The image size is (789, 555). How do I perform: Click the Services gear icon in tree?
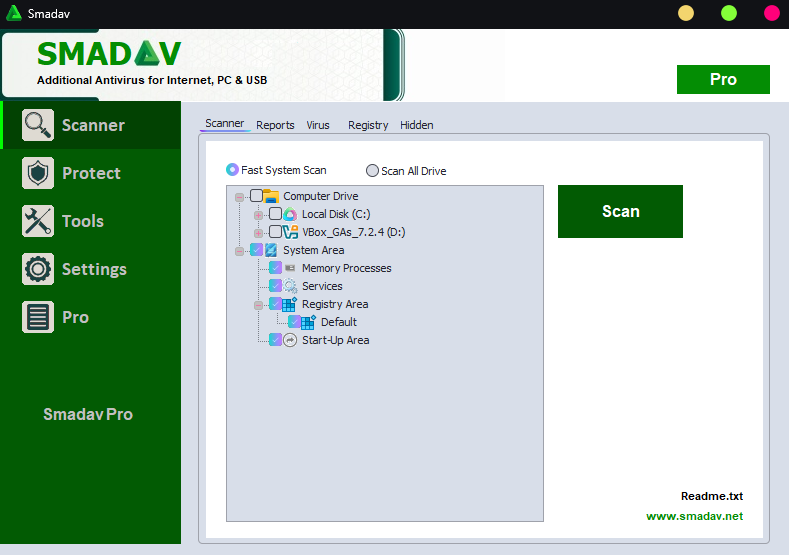pyautogui.click(x=290, y=286)
